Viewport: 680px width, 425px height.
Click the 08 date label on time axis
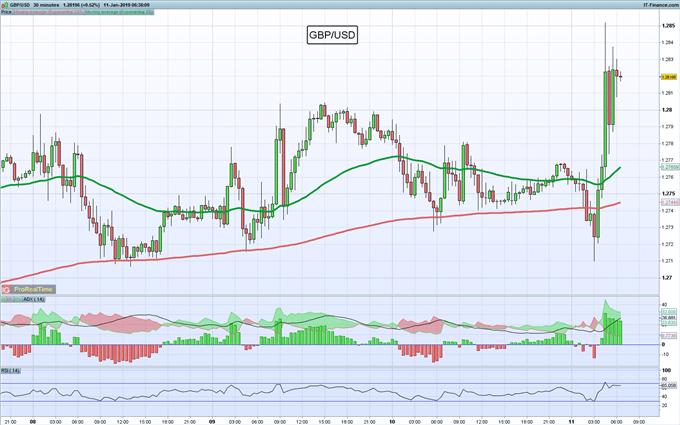click(x=33, y=421)
